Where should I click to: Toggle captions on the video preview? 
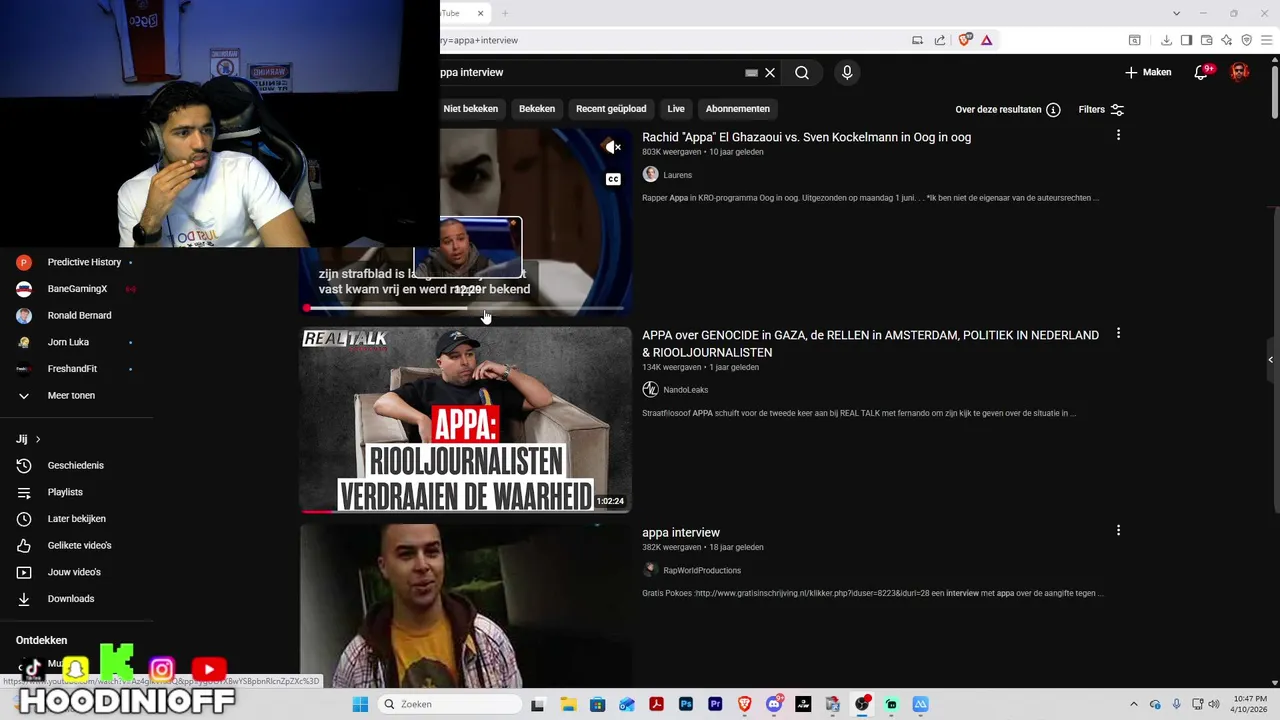[x=613, y=179]
